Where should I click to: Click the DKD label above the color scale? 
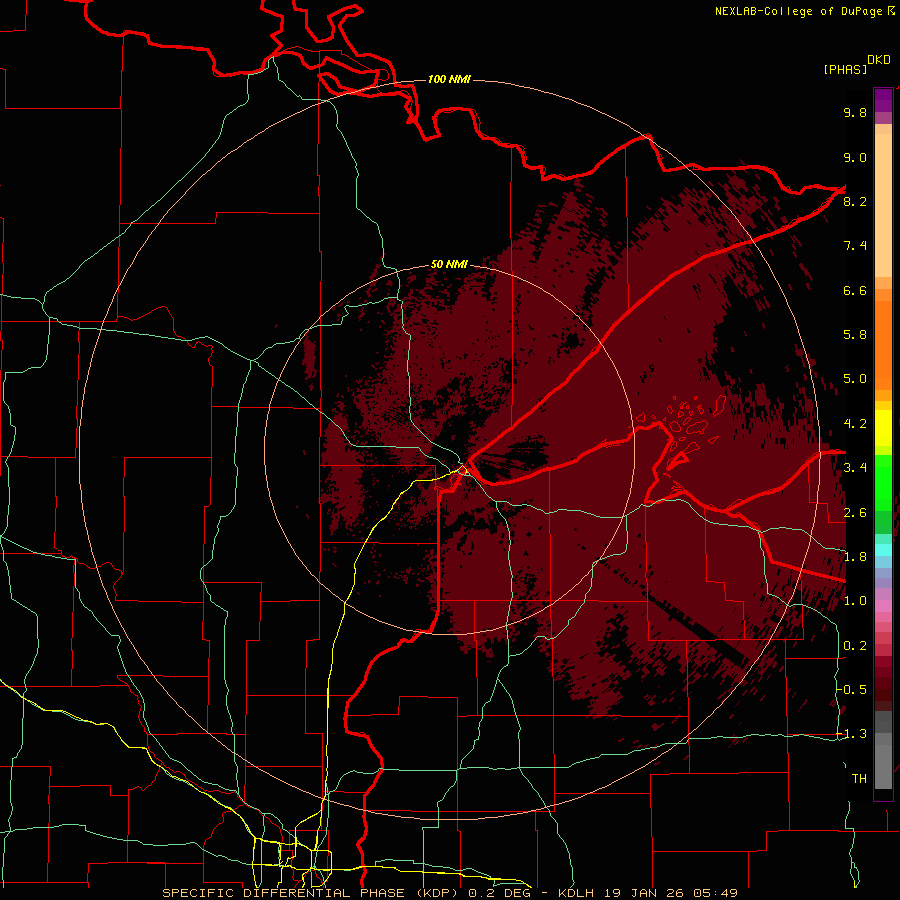coord(879,60)
